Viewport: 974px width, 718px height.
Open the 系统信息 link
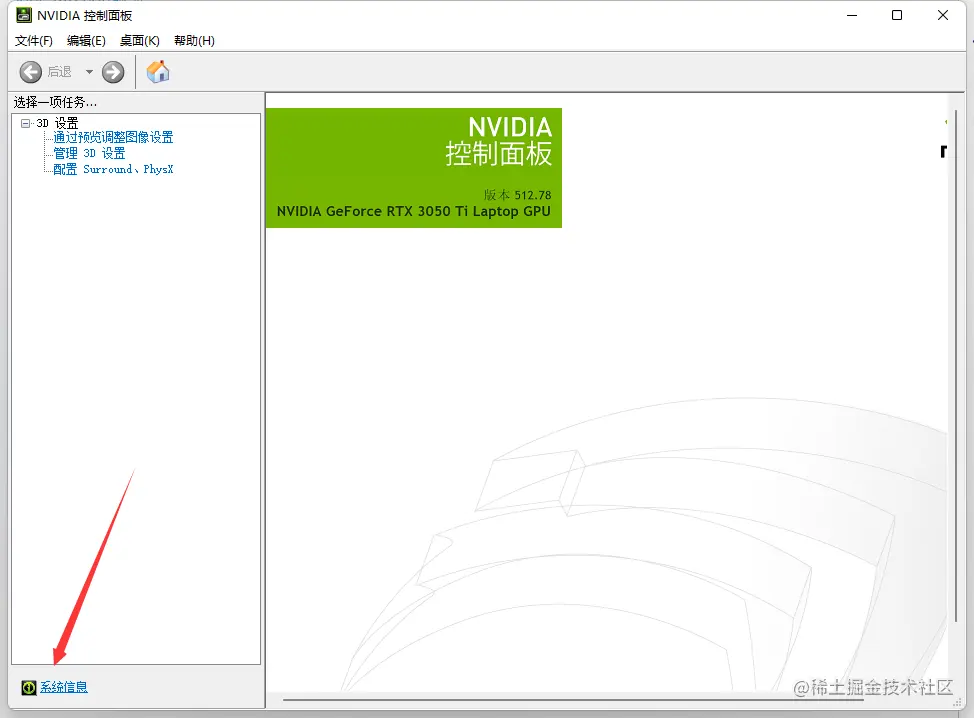tap(64, 687)
